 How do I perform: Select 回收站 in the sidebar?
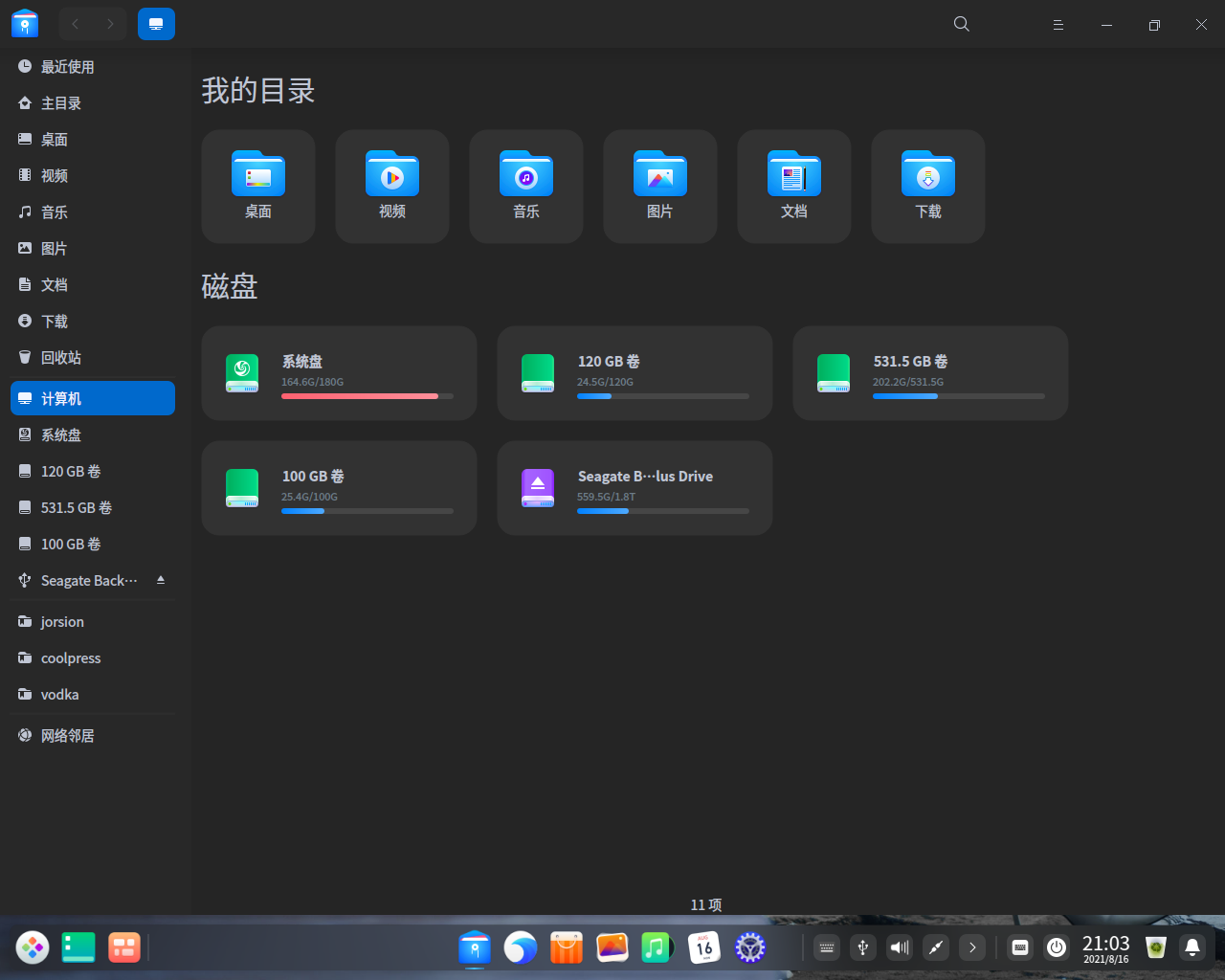[61, 358]
